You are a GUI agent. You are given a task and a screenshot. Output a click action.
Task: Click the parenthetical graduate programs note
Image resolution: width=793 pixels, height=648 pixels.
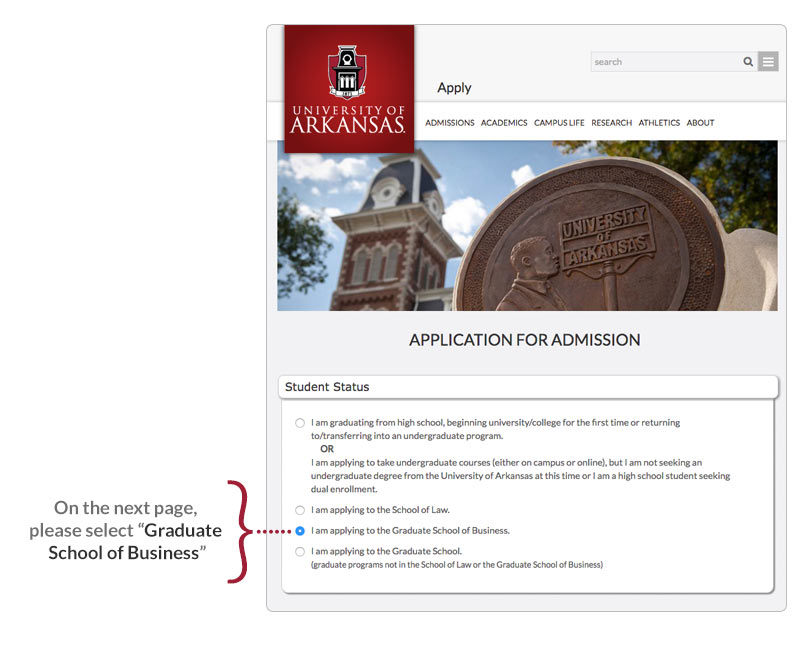pos(457,565)
